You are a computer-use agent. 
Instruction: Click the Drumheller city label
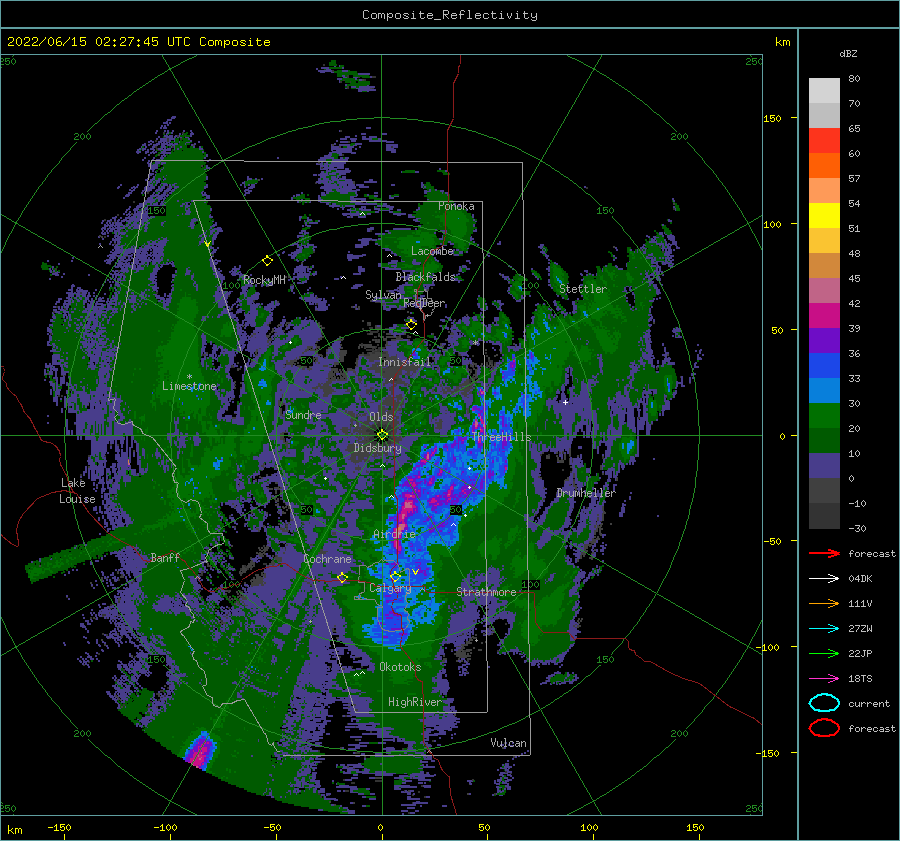(x=586, y=493)
